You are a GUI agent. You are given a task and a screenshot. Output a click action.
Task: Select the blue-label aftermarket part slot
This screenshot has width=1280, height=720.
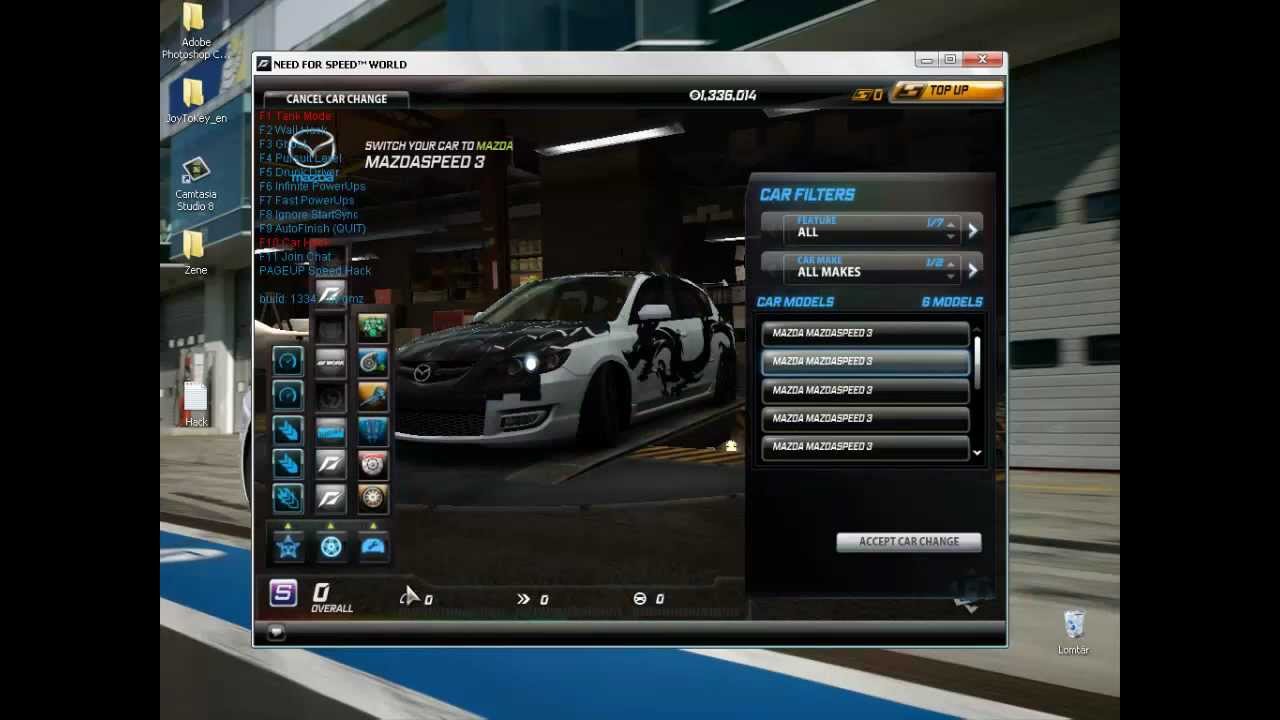330,430
